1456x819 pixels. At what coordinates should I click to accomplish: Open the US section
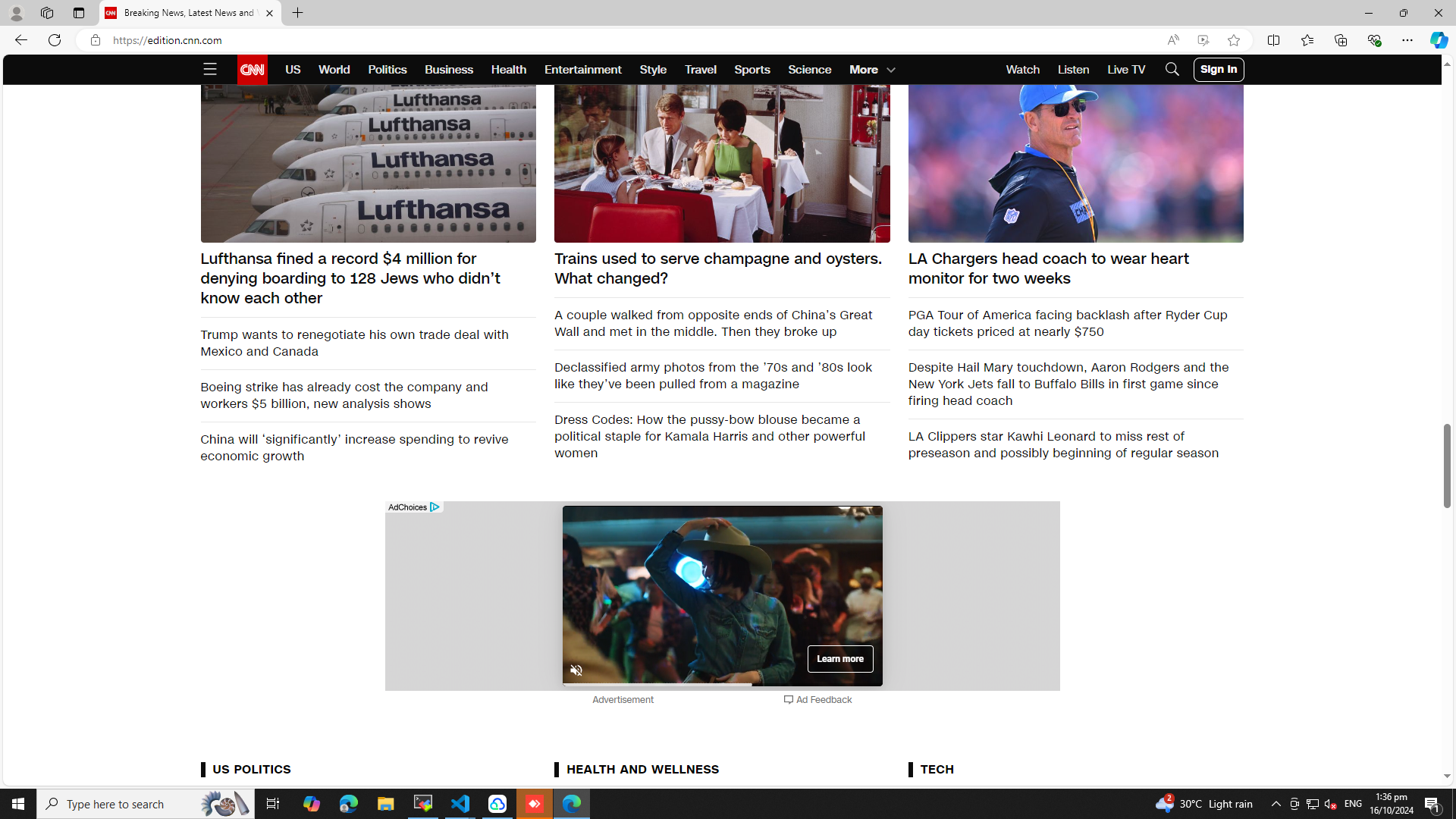coord(293,70)
